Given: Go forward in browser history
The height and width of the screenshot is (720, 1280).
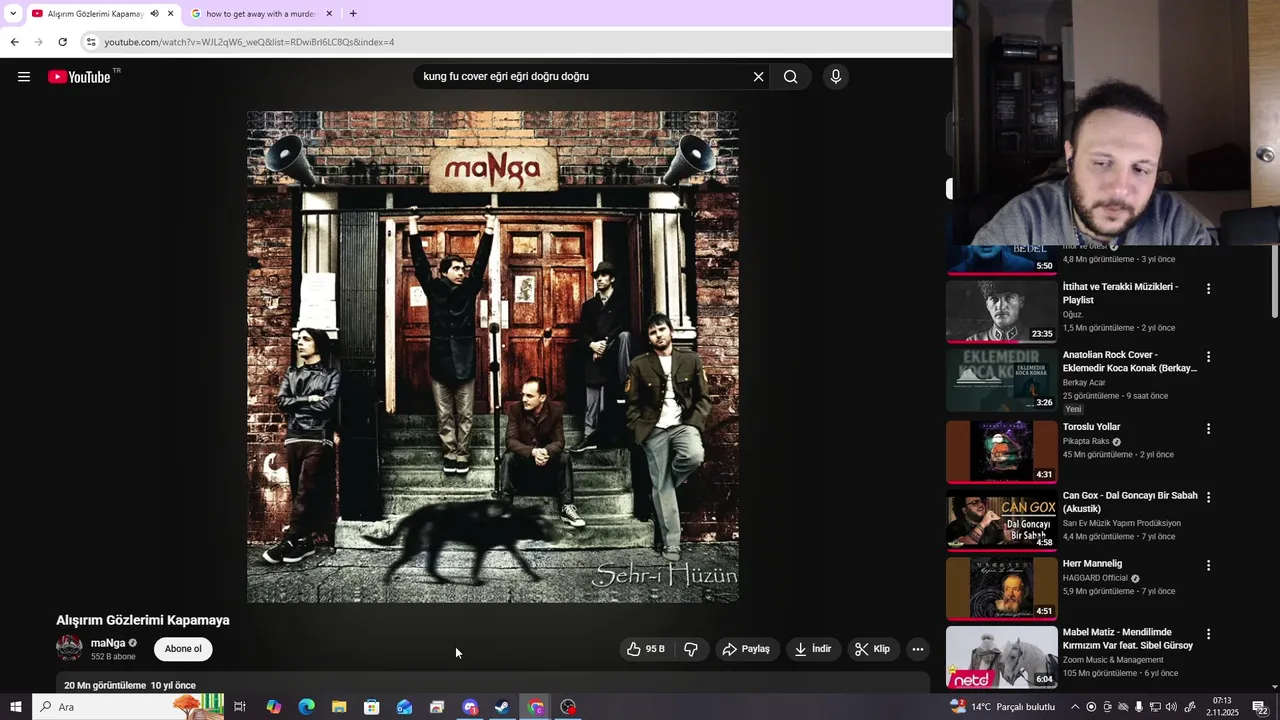Looking at the screenshot, I should pyautogui.click(x=38, y=42).
